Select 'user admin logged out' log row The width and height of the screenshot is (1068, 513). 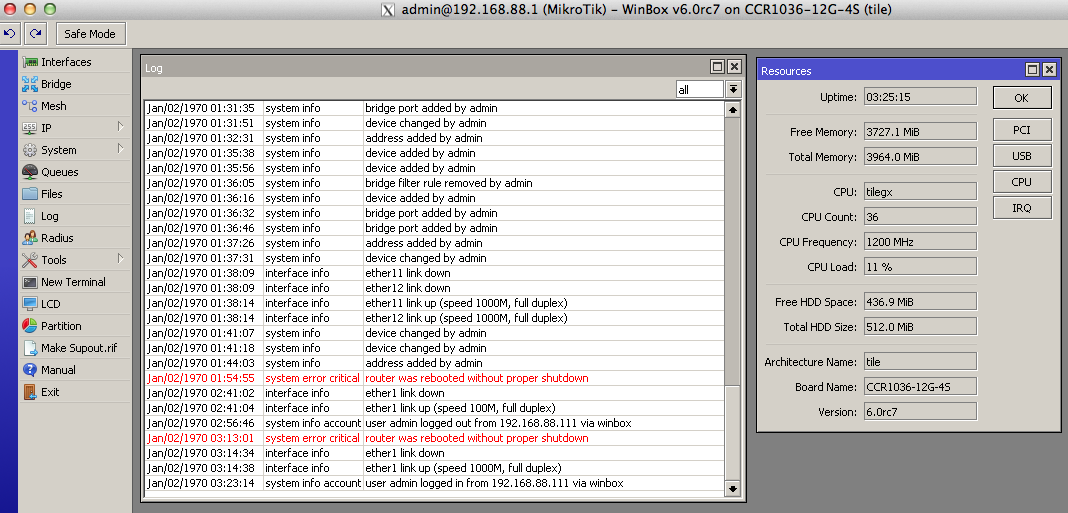click(x=435, y=423)
